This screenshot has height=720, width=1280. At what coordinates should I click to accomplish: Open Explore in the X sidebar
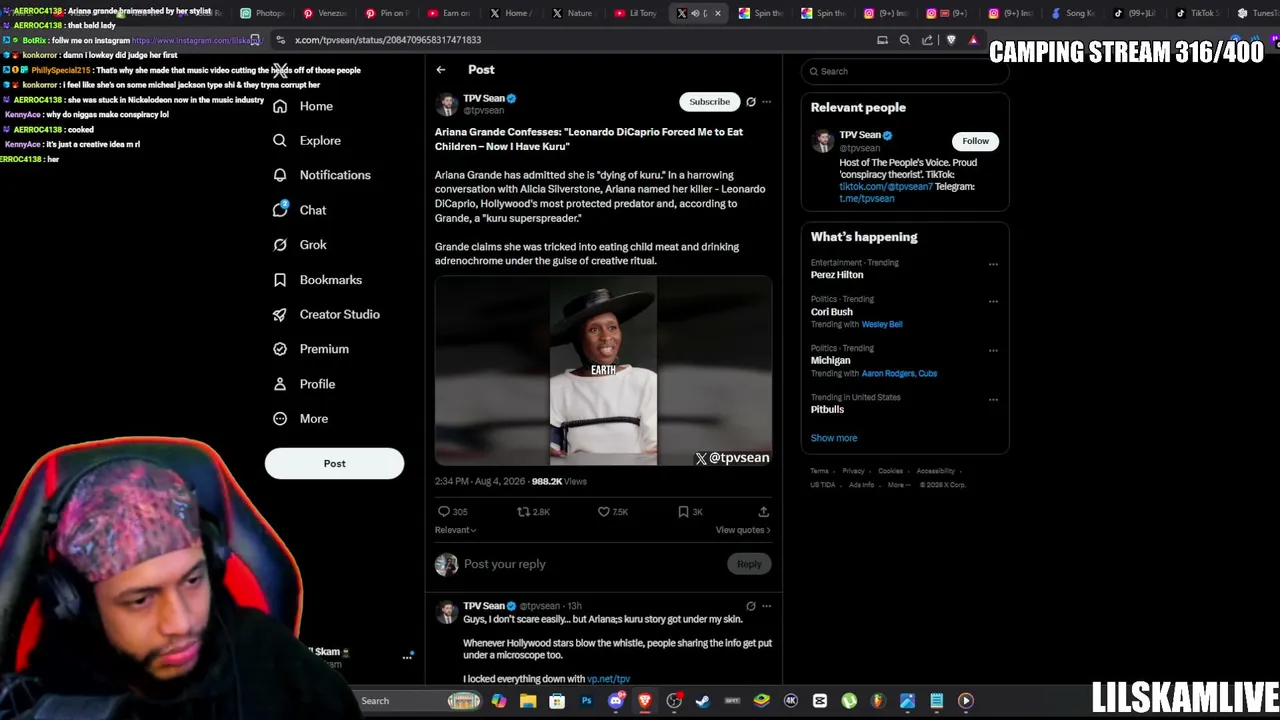pyautogui.click(x=307, y=141)
